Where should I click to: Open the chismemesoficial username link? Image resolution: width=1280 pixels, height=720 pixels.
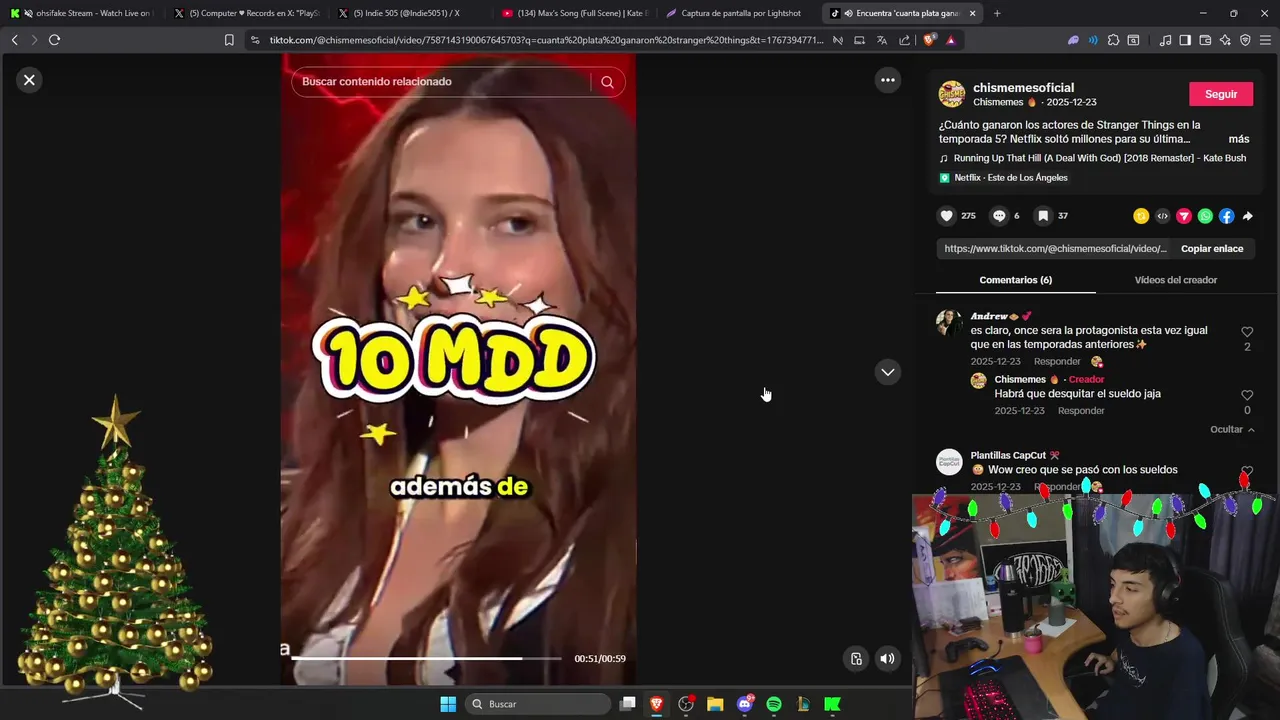(1023, 88)
